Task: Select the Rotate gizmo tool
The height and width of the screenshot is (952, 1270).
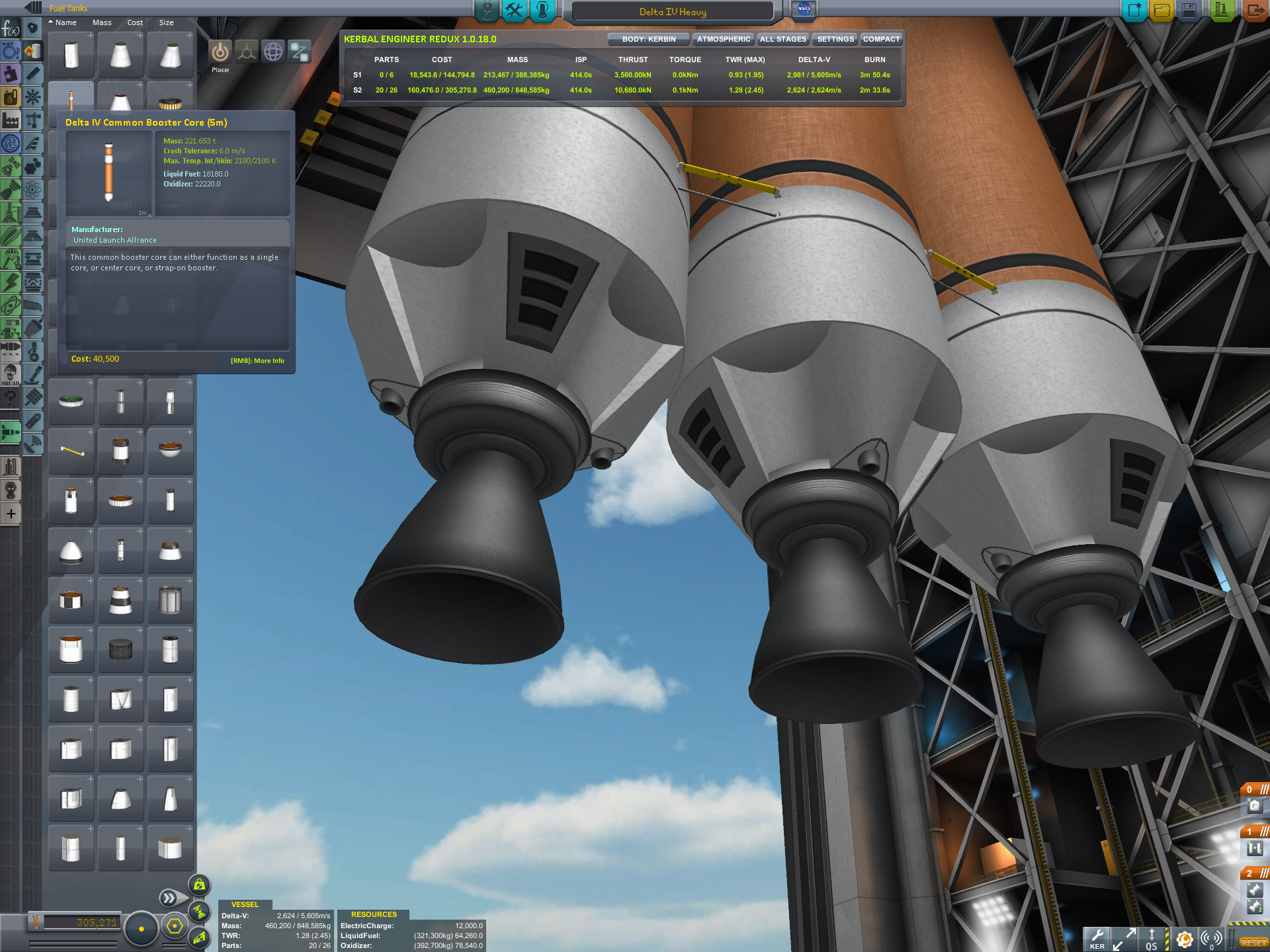Action: [x=273, y=52]
